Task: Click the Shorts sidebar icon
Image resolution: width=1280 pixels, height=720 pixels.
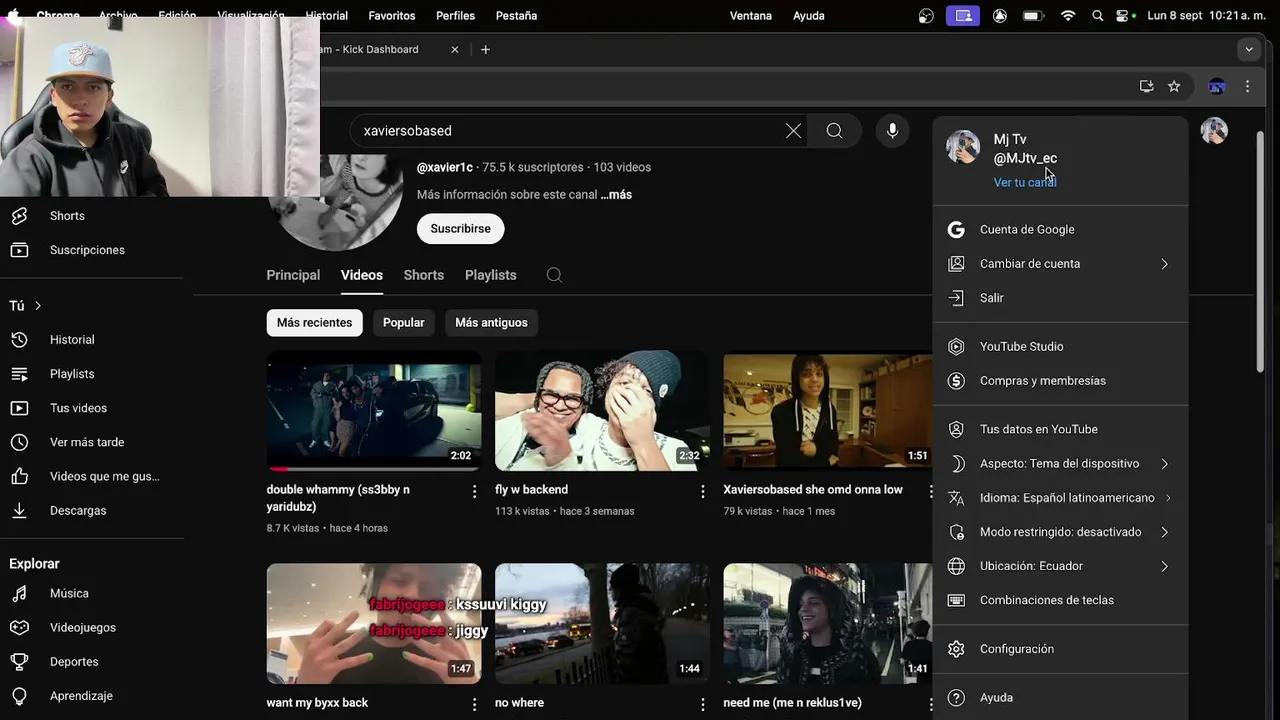Action: tap(19, 216)
